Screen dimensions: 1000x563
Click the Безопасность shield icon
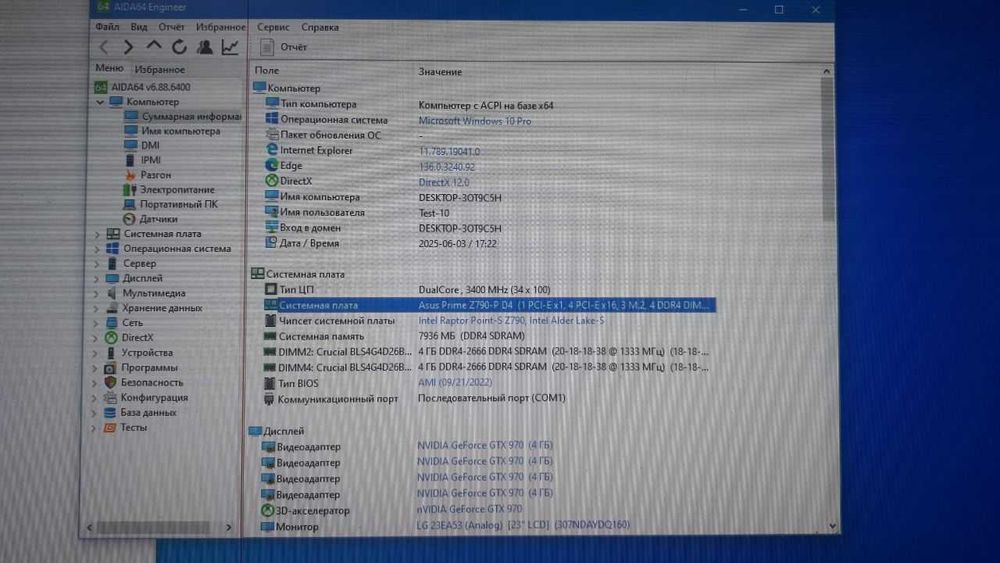pos(110,383)
